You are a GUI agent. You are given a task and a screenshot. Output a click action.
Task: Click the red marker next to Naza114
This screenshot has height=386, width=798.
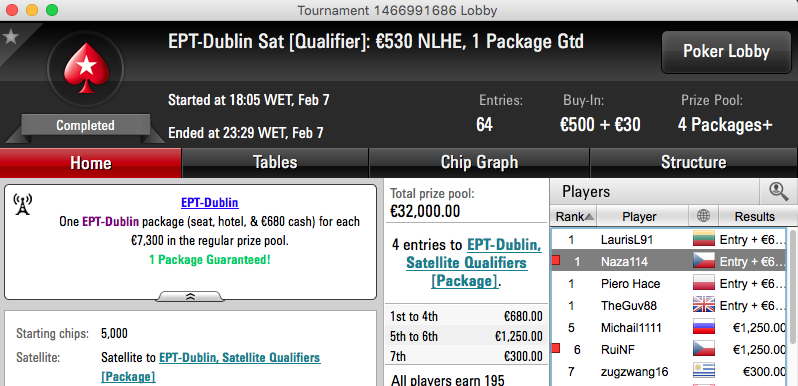(x=556, y=261)
